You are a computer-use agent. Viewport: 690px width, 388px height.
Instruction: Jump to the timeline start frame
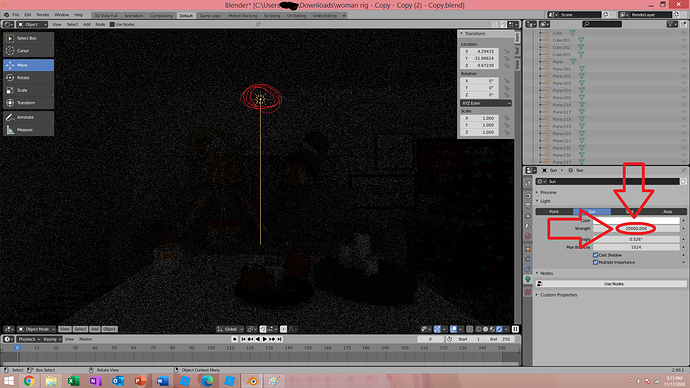click(243, 339)
